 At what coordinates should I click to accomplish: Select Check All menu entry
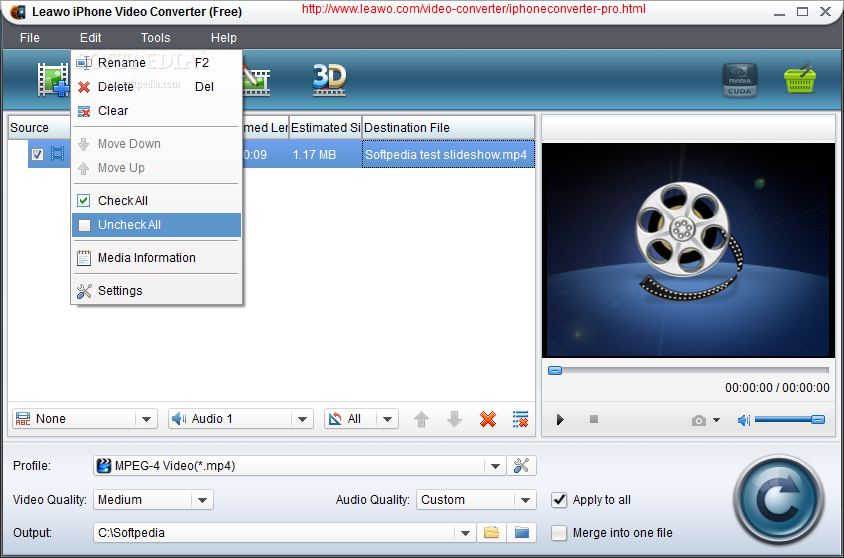coord(156,201)
